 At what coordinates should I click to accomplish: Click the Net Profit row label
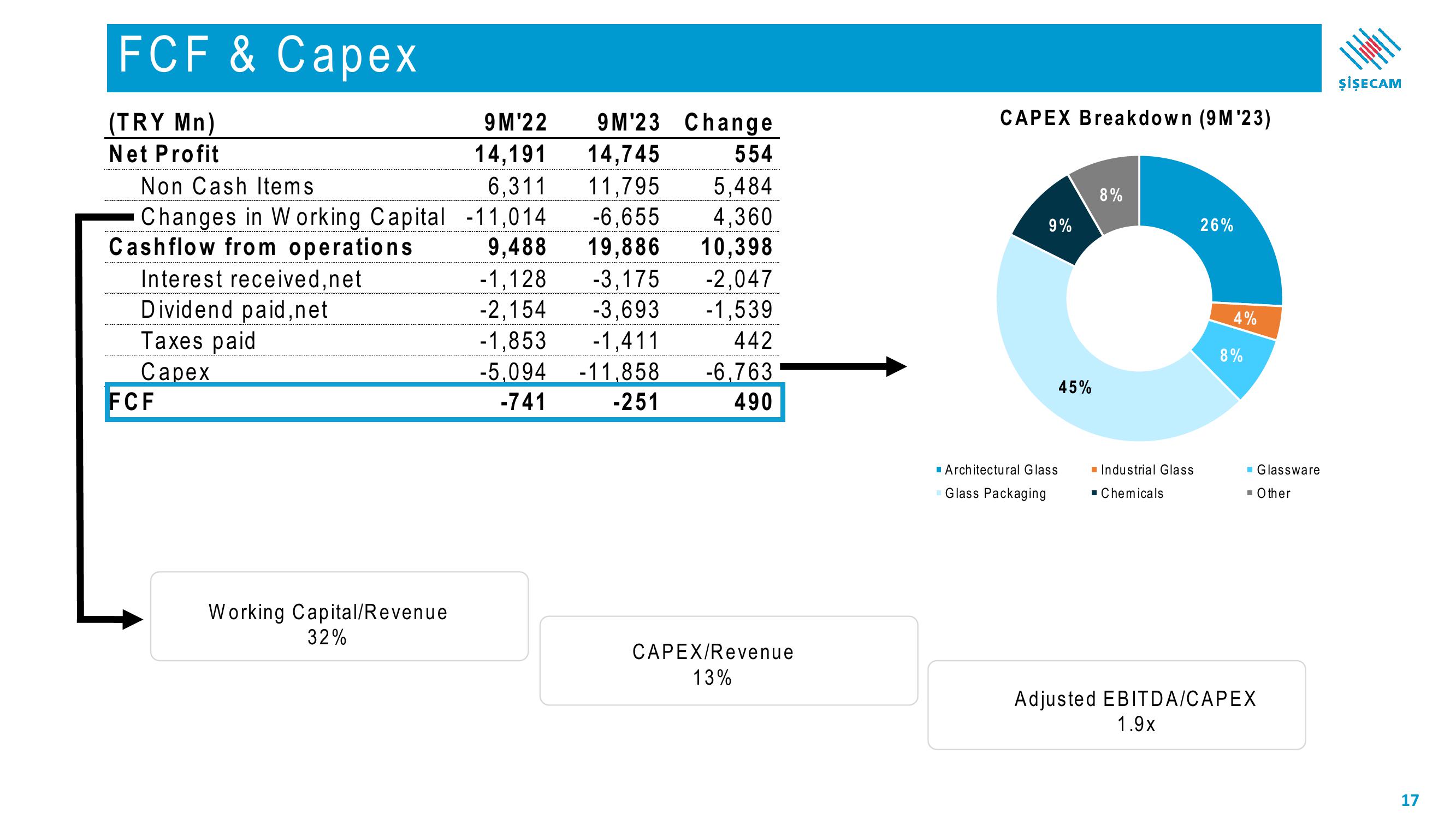pyautogui.click(x=164, y=154)
